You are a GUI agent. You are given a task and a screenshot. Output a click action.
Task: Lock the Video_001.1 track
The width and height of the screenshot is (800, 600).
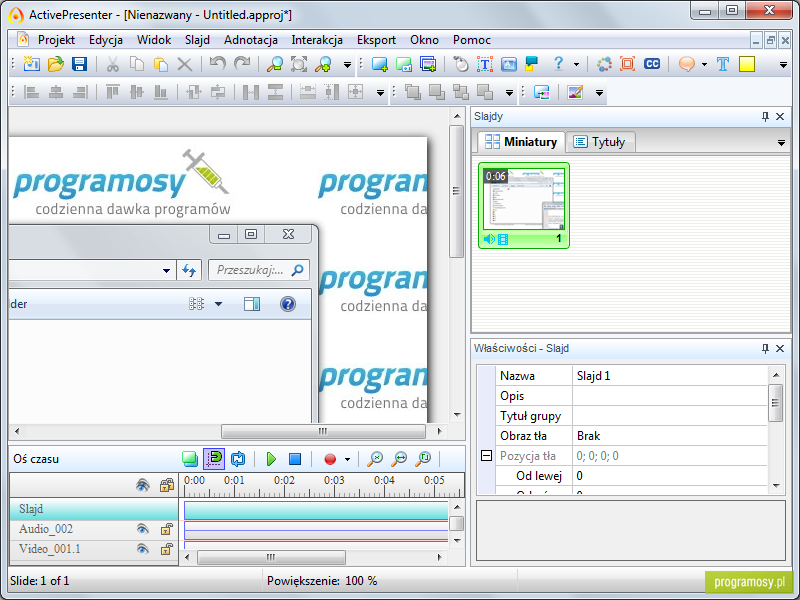[166, 549]
